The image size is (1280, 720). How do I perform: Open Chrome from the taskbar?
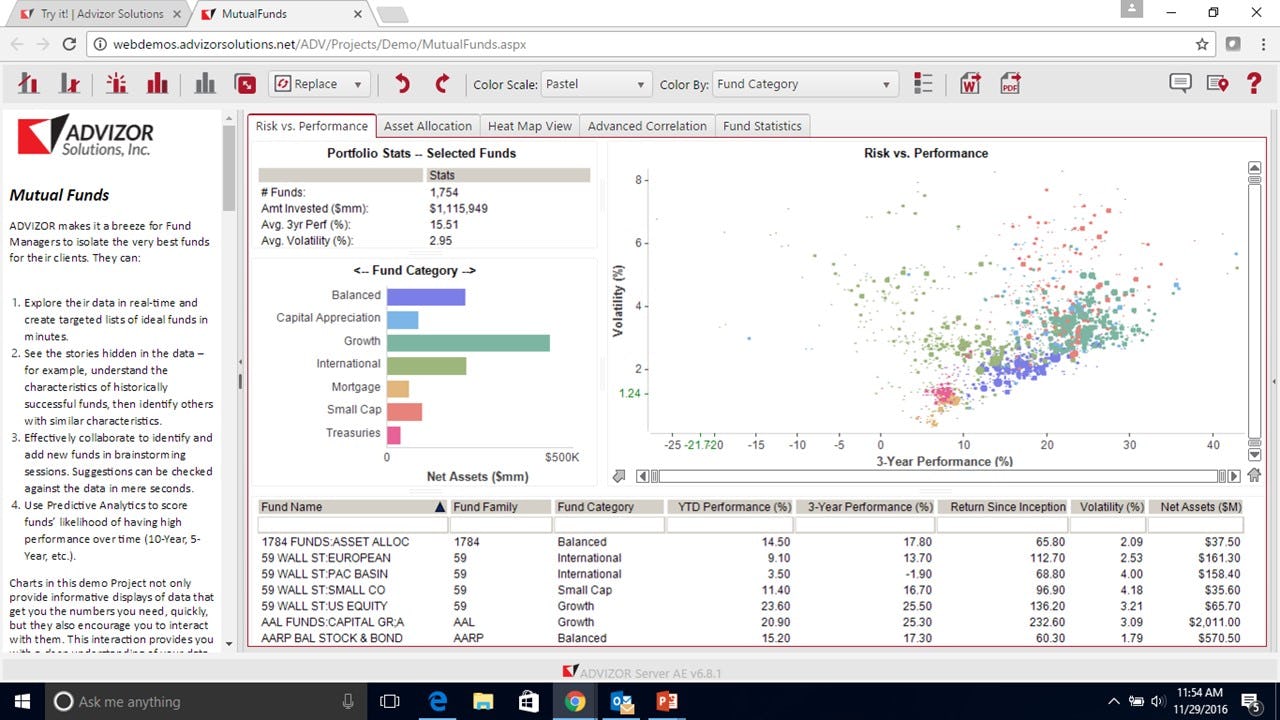point(575,701)
